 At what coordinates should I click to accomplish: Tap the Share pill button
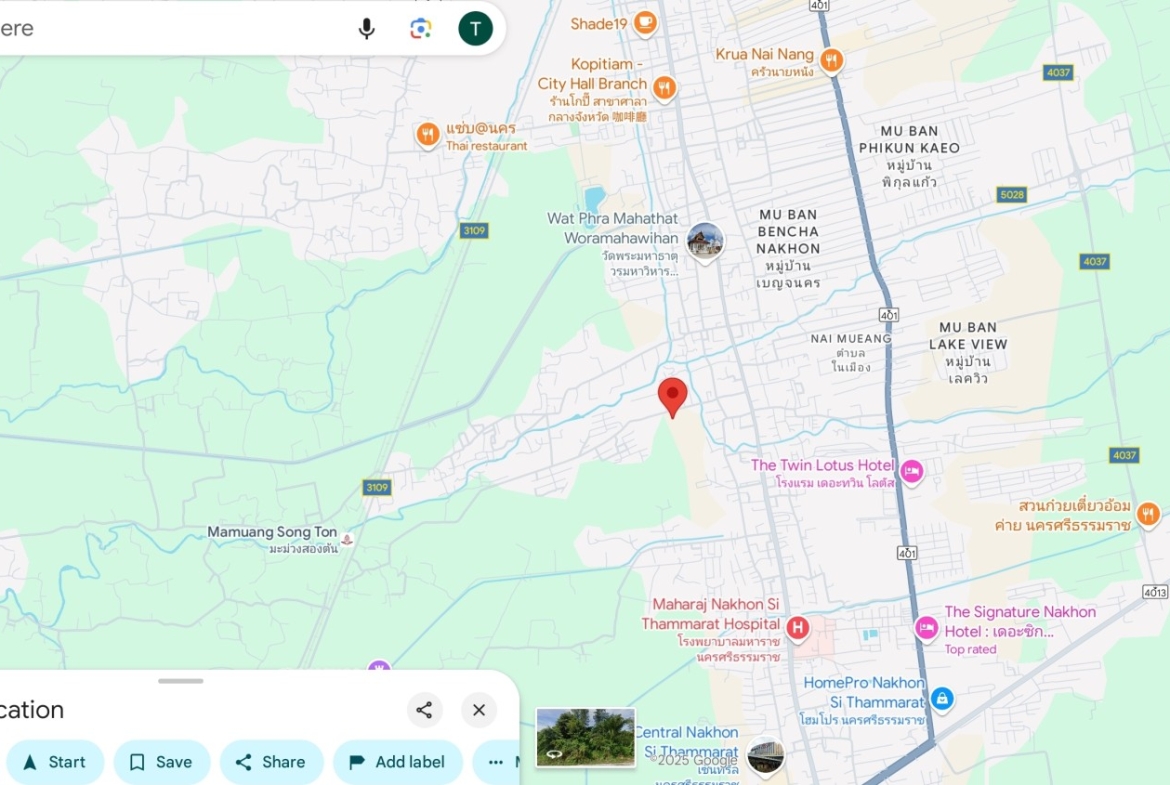coord(272,762)
